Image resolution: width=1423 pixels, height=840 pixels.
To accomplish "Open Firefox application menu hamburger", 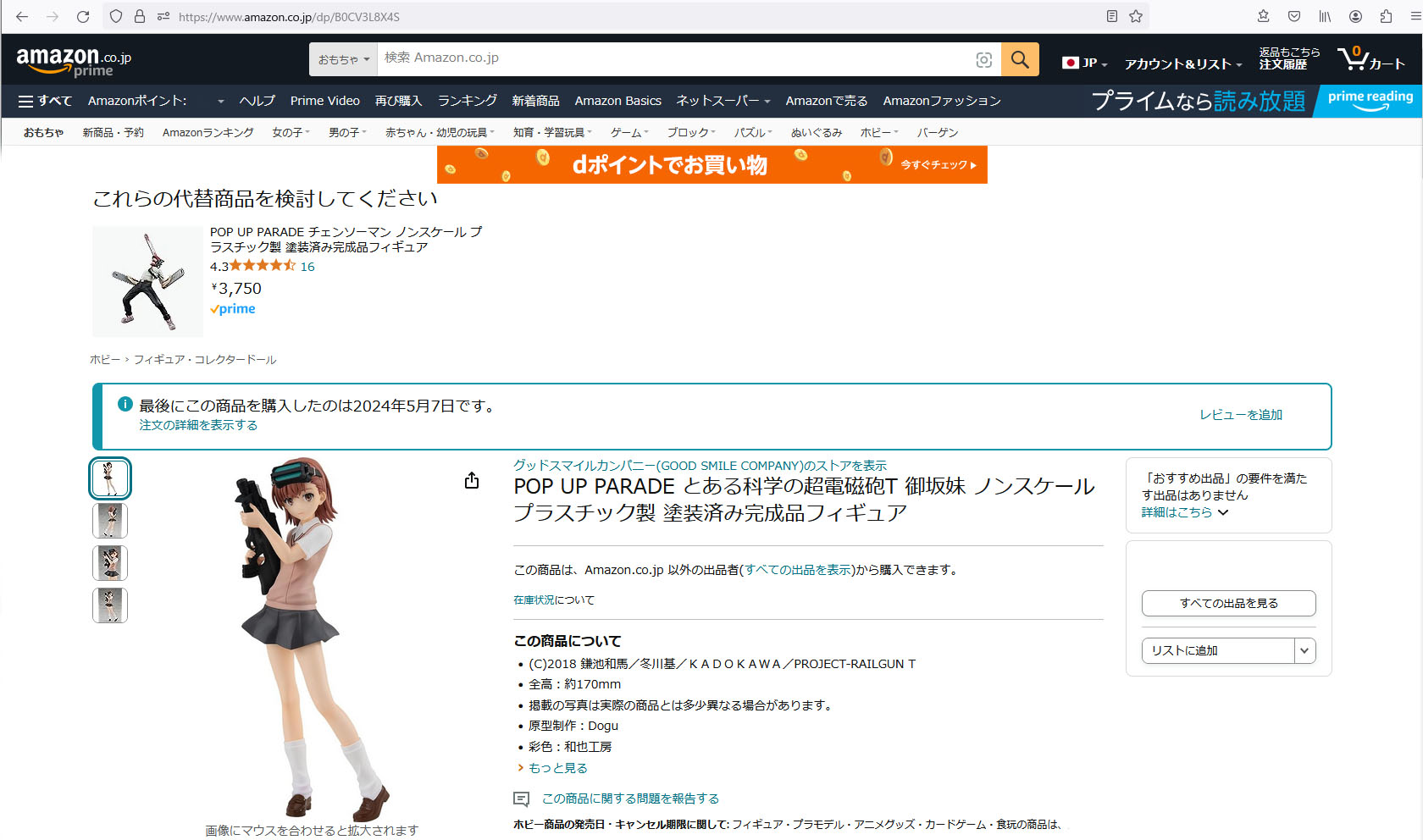I will [1415, 16].
